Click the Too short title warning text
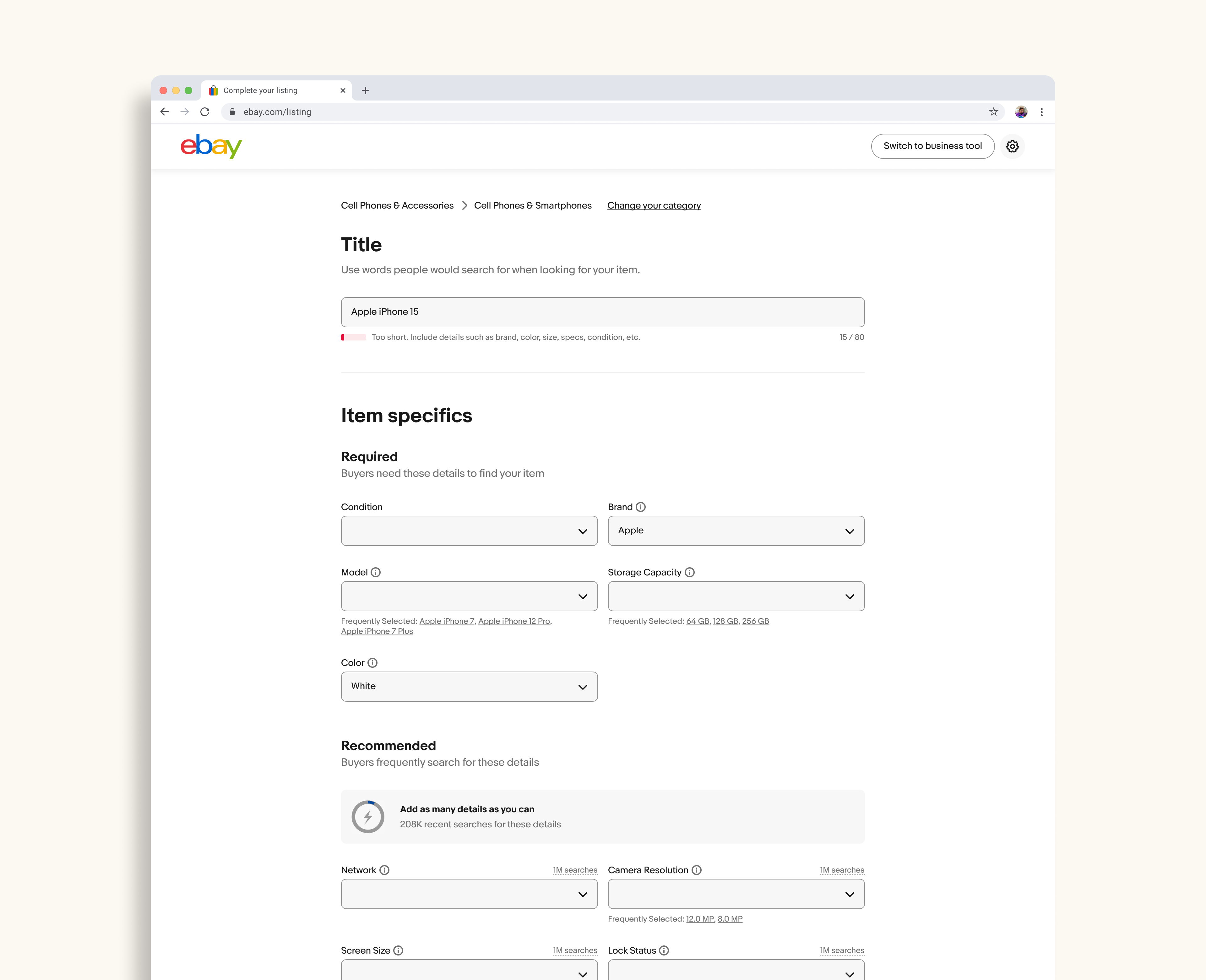 pyautogui.click(x=506, y=338)
